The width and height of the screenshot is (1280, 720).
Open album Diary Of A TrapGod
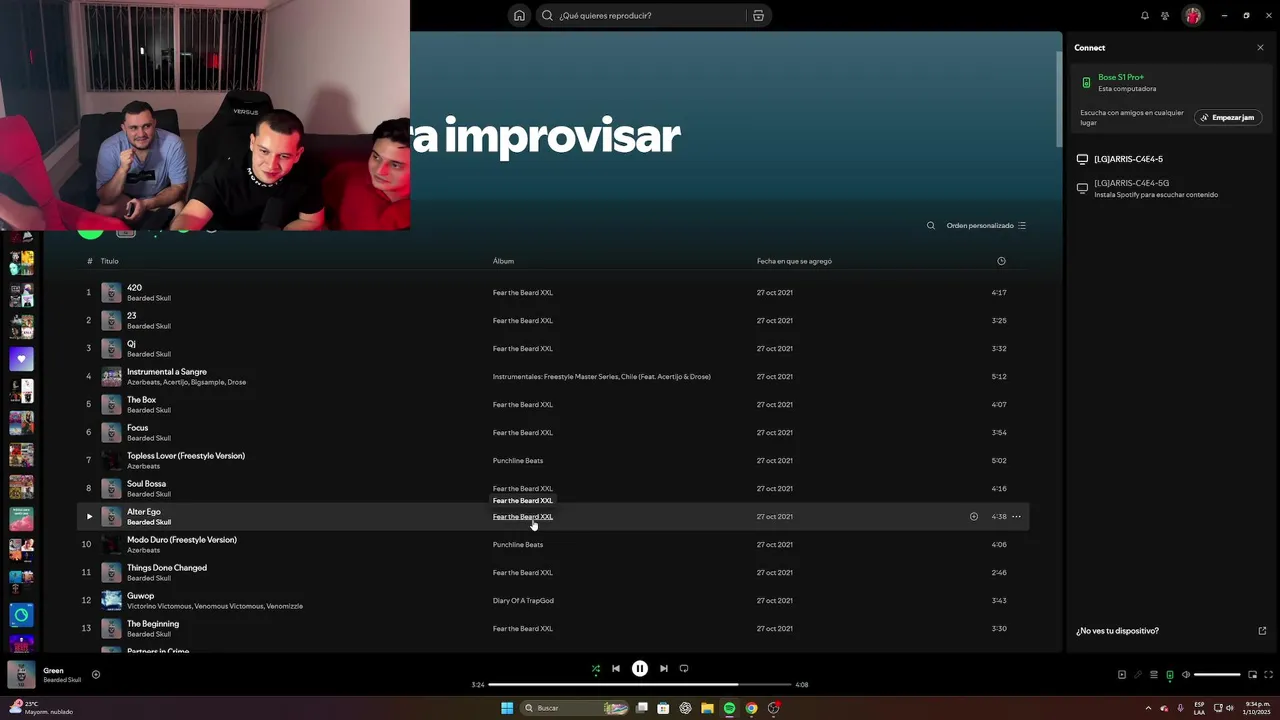pyautogui.click(x=523, y=601)
